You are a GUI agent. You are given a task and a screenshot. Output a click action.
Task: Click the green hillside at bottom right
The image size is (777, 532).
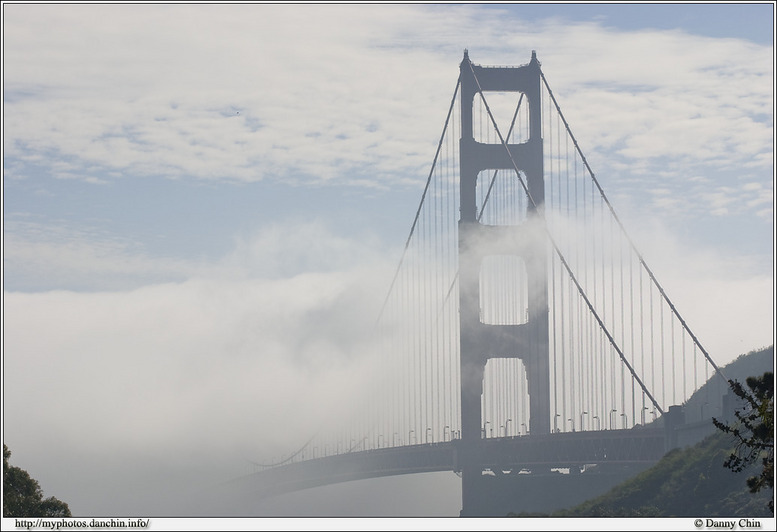point(680,485)
